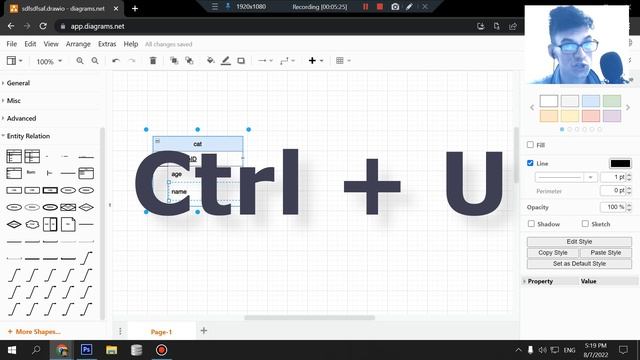Open the fill color bucket tool
The height and width of the screenshot is (360, 640).
(x=211, y=61)
